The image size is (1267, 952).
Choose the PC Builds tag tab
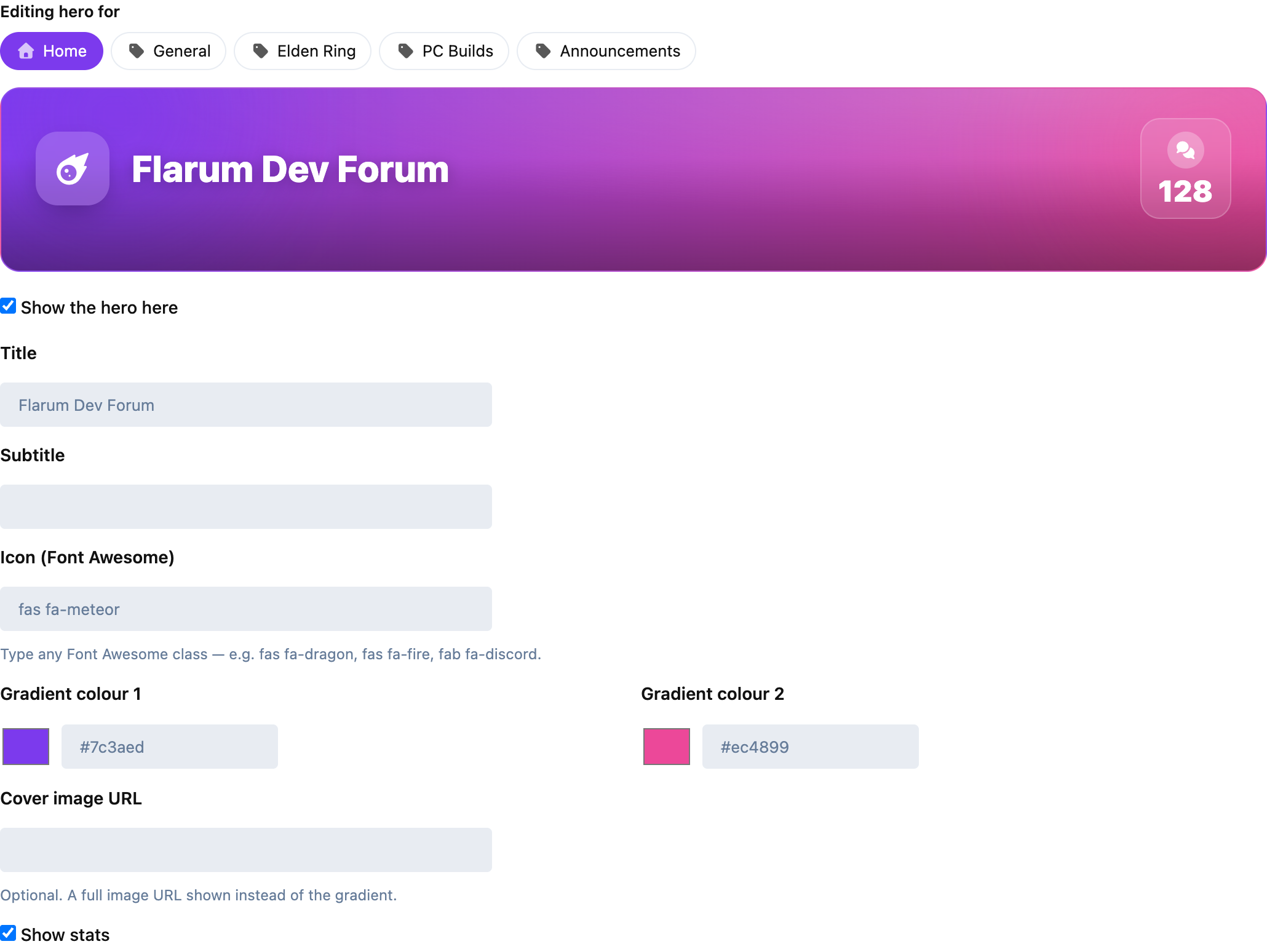coord(444,51)
